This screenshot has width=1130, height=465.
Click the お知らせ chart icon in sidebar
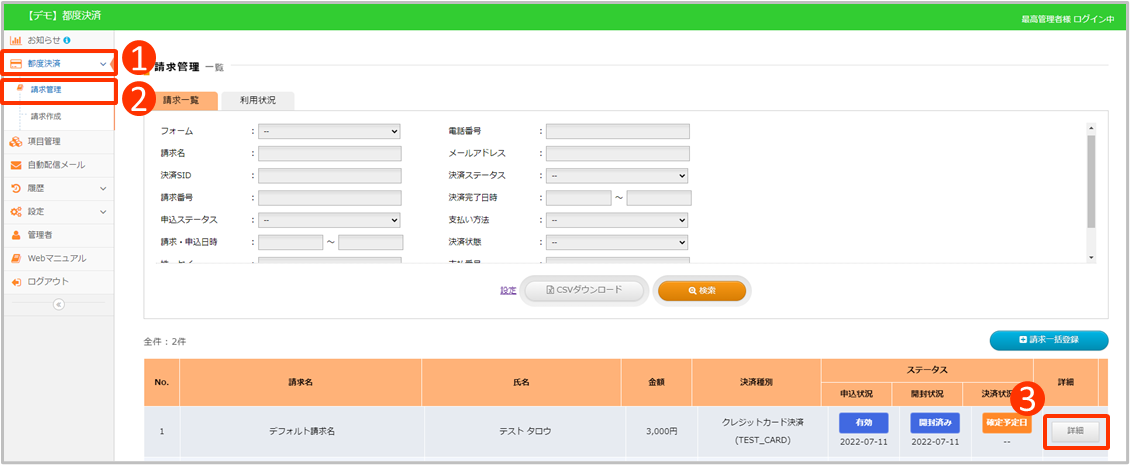tap(16, 40)
